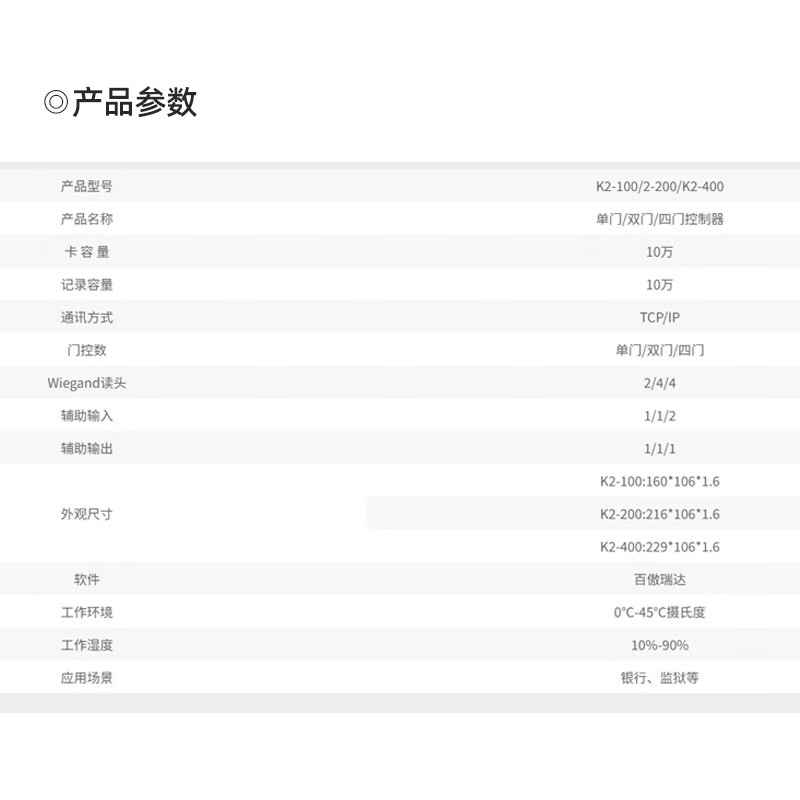Click the K2-100/2-200/K2-400 model value
The image size is (800, 800).
point(659,186)
